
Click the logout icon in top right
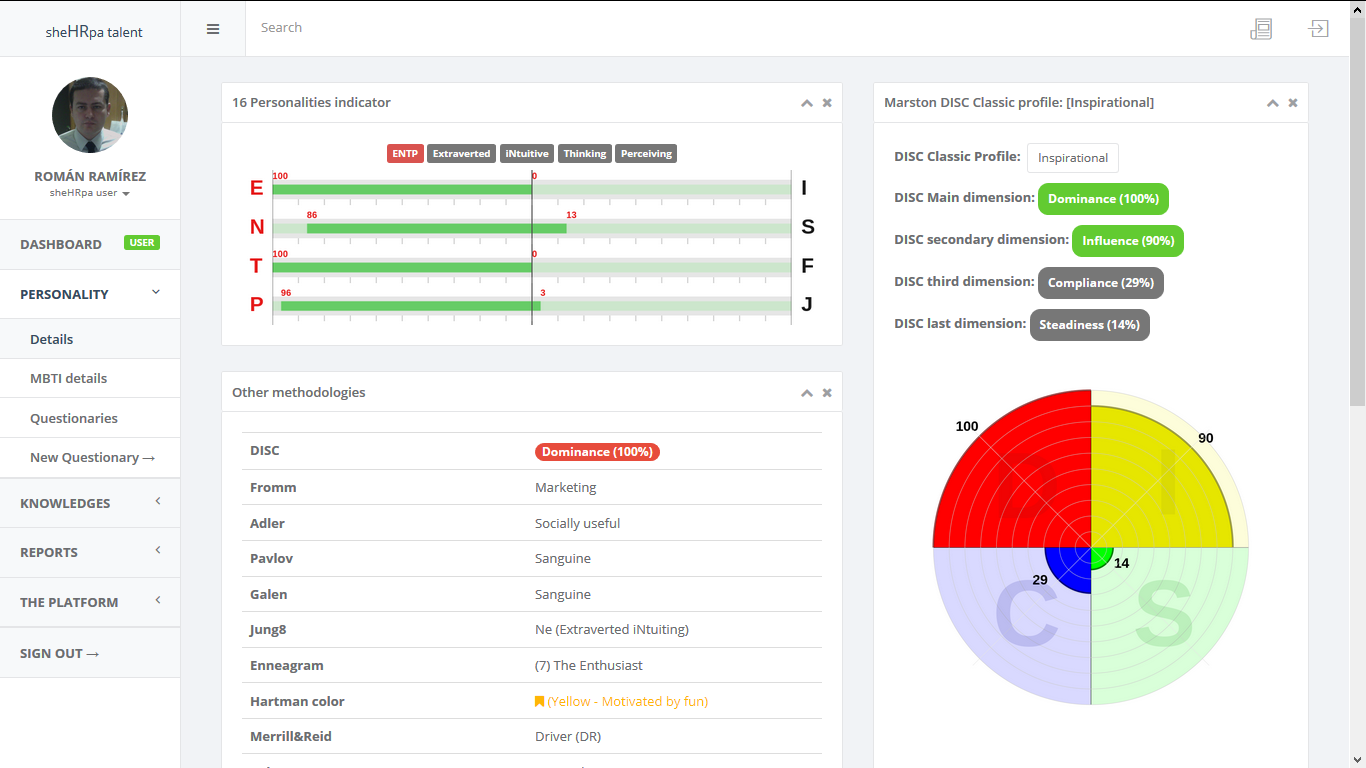pos(1319,29)
